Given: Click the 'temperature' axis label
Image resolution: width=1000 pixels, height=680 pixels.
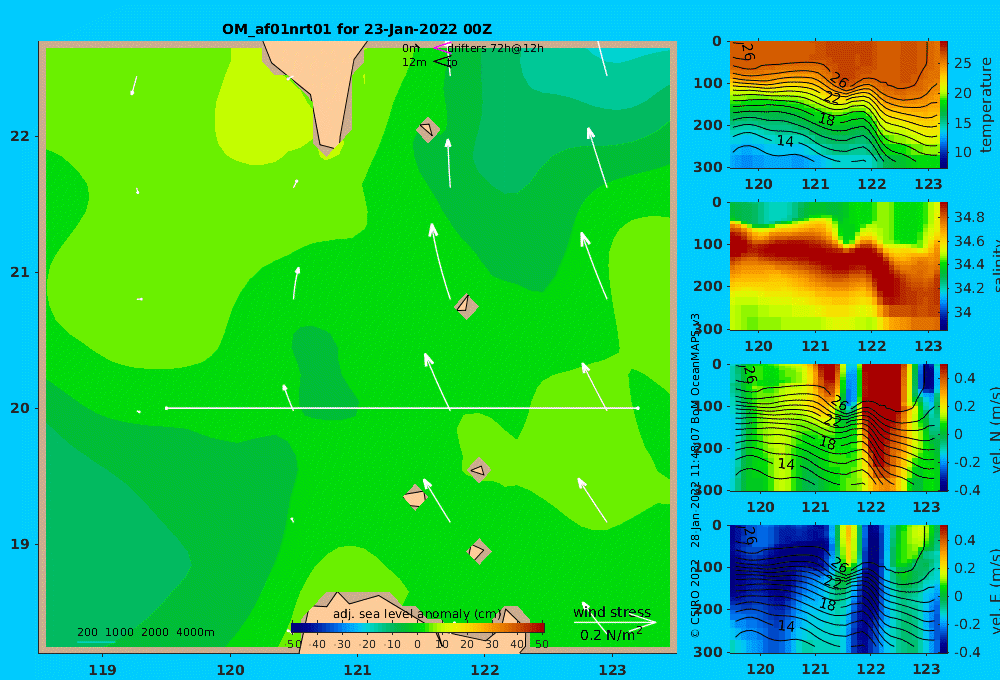Looking at the screenshot, I should (x=986, y=105).
